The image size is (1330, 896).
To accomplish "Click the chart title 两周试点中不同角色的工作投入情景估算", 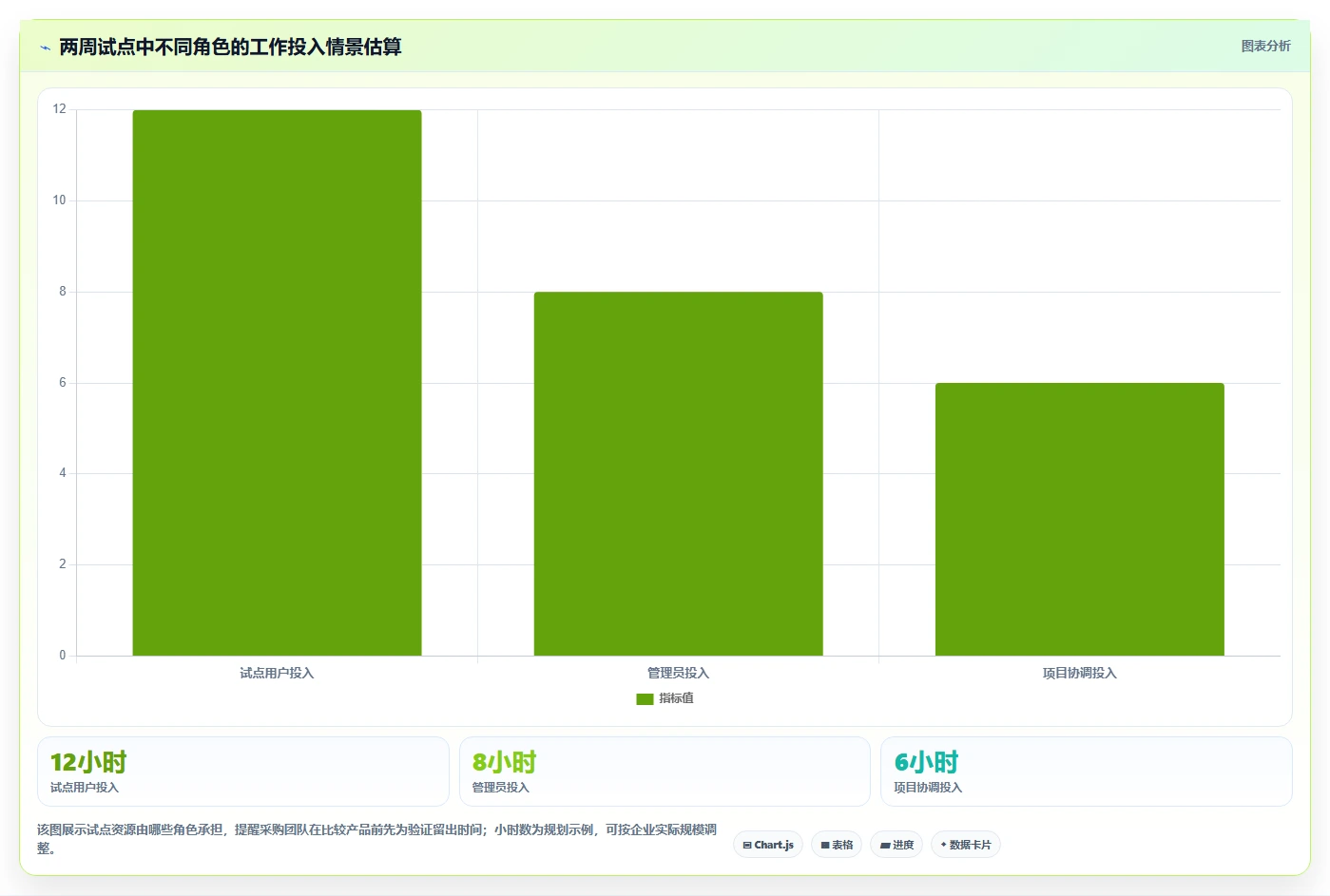I will 230,47.
